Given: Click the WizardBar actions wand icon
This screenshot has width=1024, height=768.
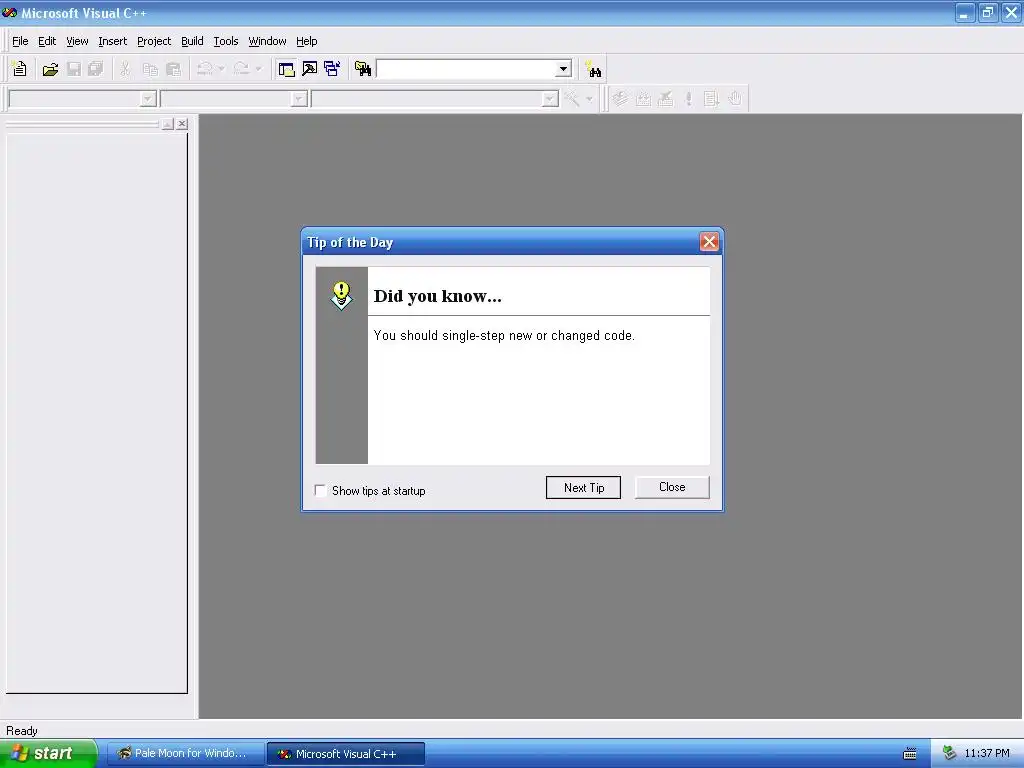Looking at the screenshot, I should tap(571, 99).
